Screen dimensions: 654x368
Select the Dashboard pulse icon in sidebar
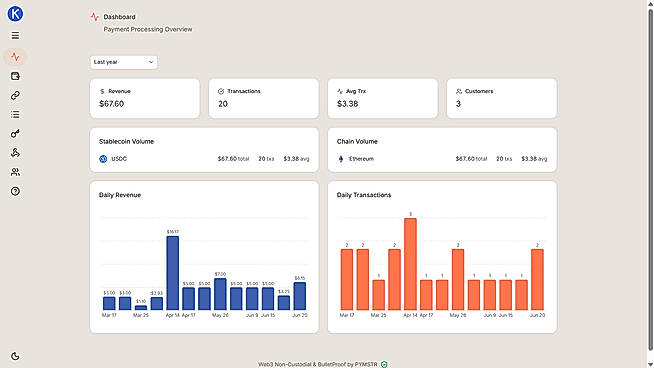(x=15, y=57)
